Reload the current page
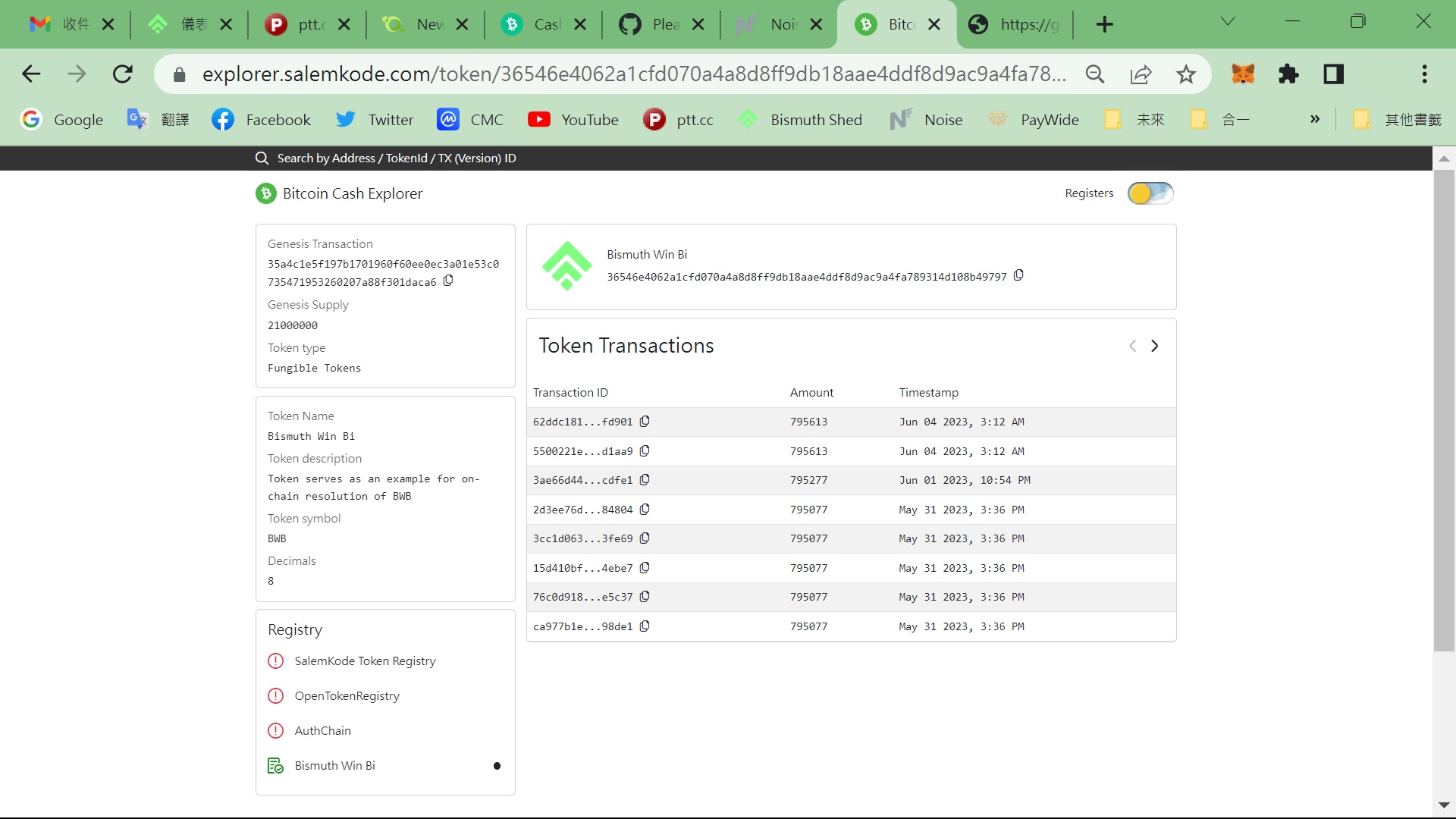Screen dimensions: 1456x819 [123, 74]
